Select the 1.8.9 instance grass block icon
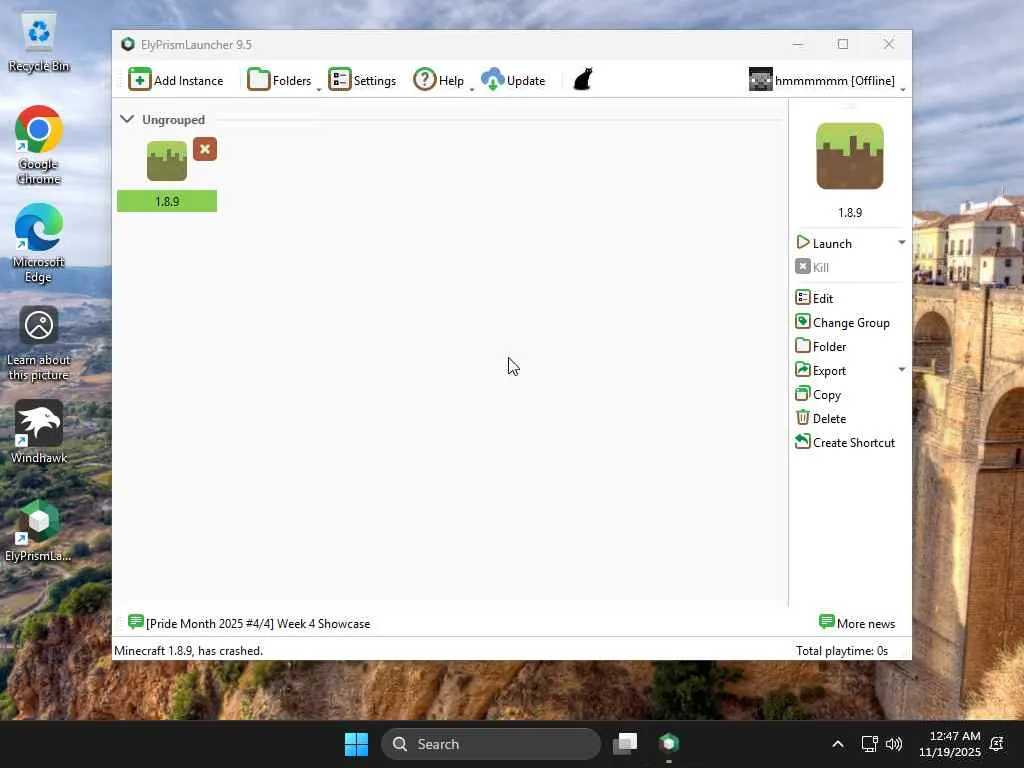Viewport: 1024px width, 768px height. click(x=167, y=161)
